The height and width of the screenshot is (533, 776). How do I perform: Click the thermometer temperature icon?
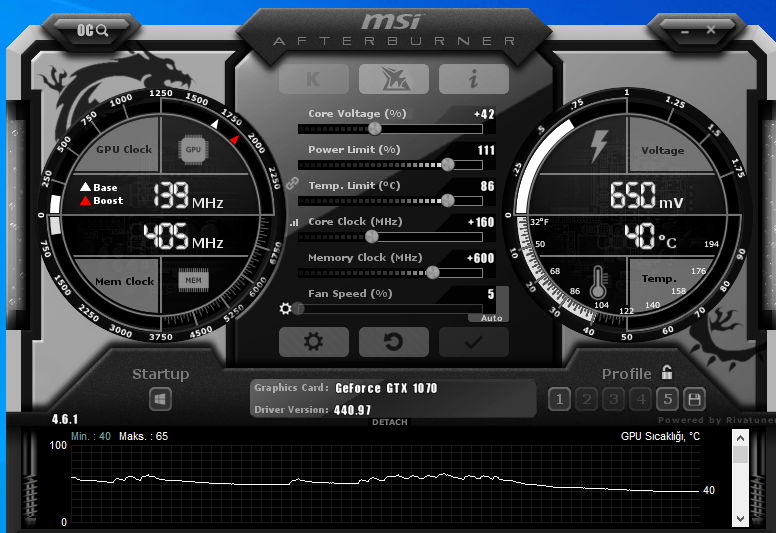[598, 282]
